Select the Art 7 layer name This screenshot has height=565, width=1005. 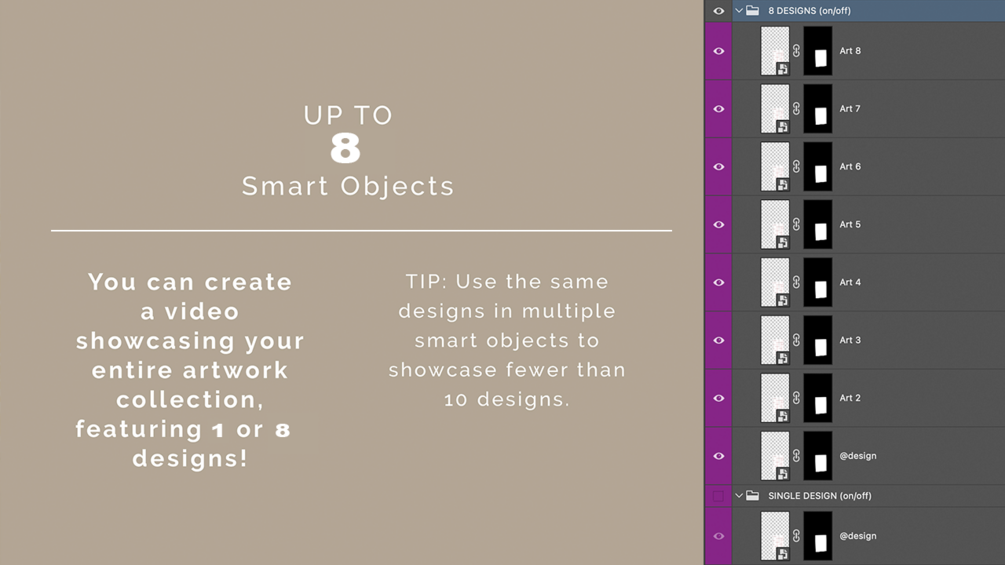tap(850, 109)
